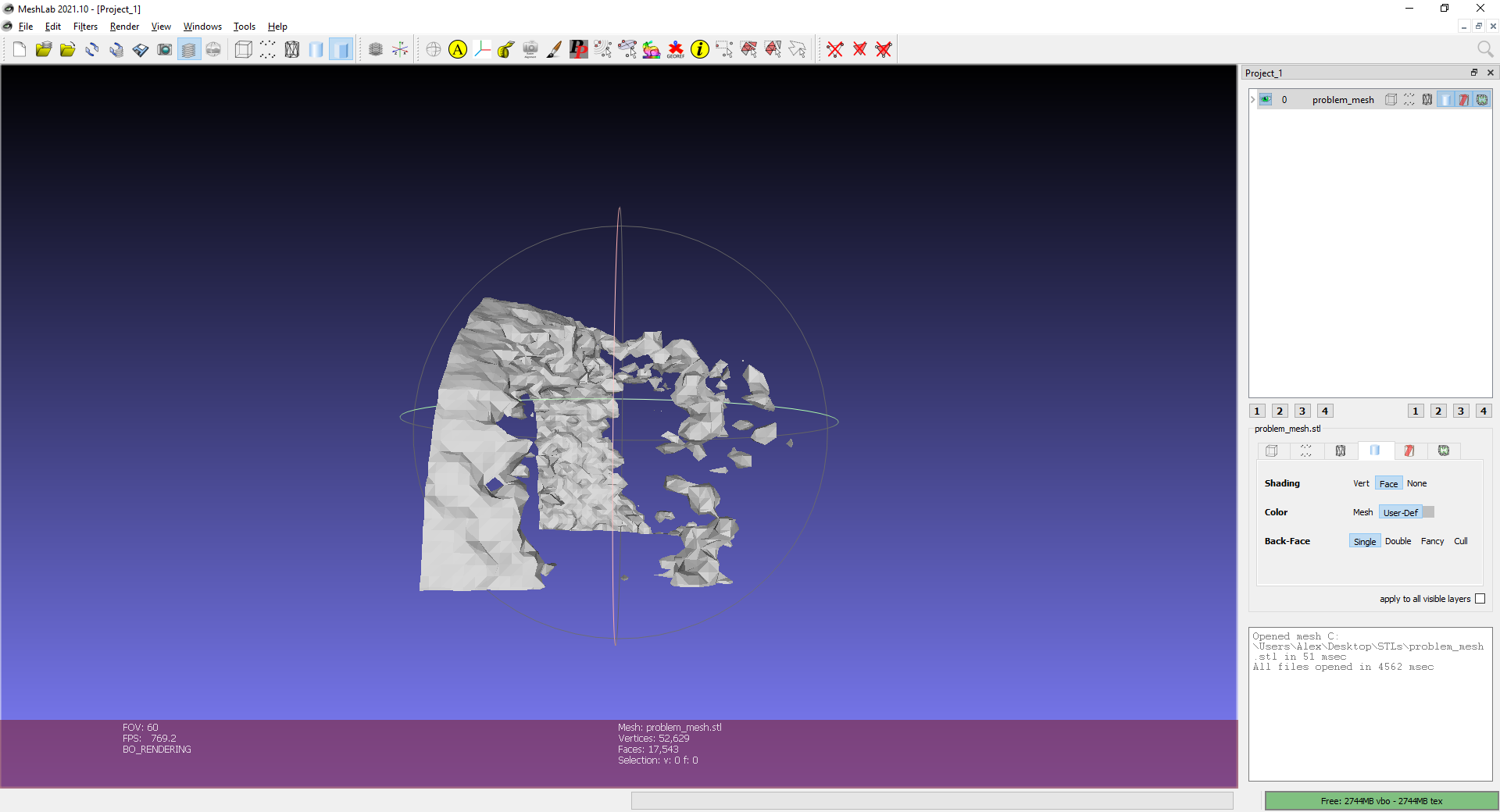Set Back-Face mode to Double
The image size is (1500, 812).
1398,541
